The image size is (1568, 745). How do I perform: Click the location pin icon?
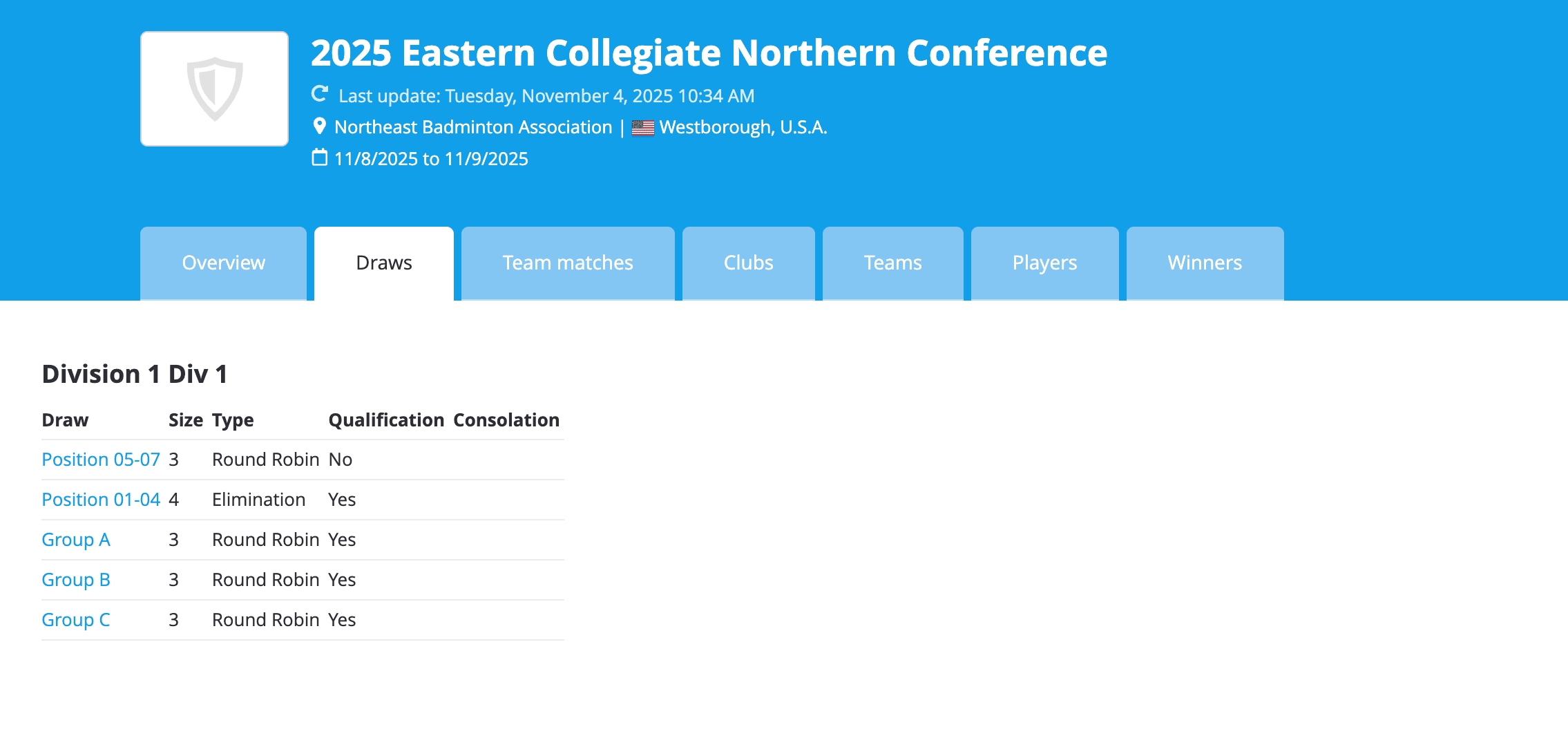319,126
